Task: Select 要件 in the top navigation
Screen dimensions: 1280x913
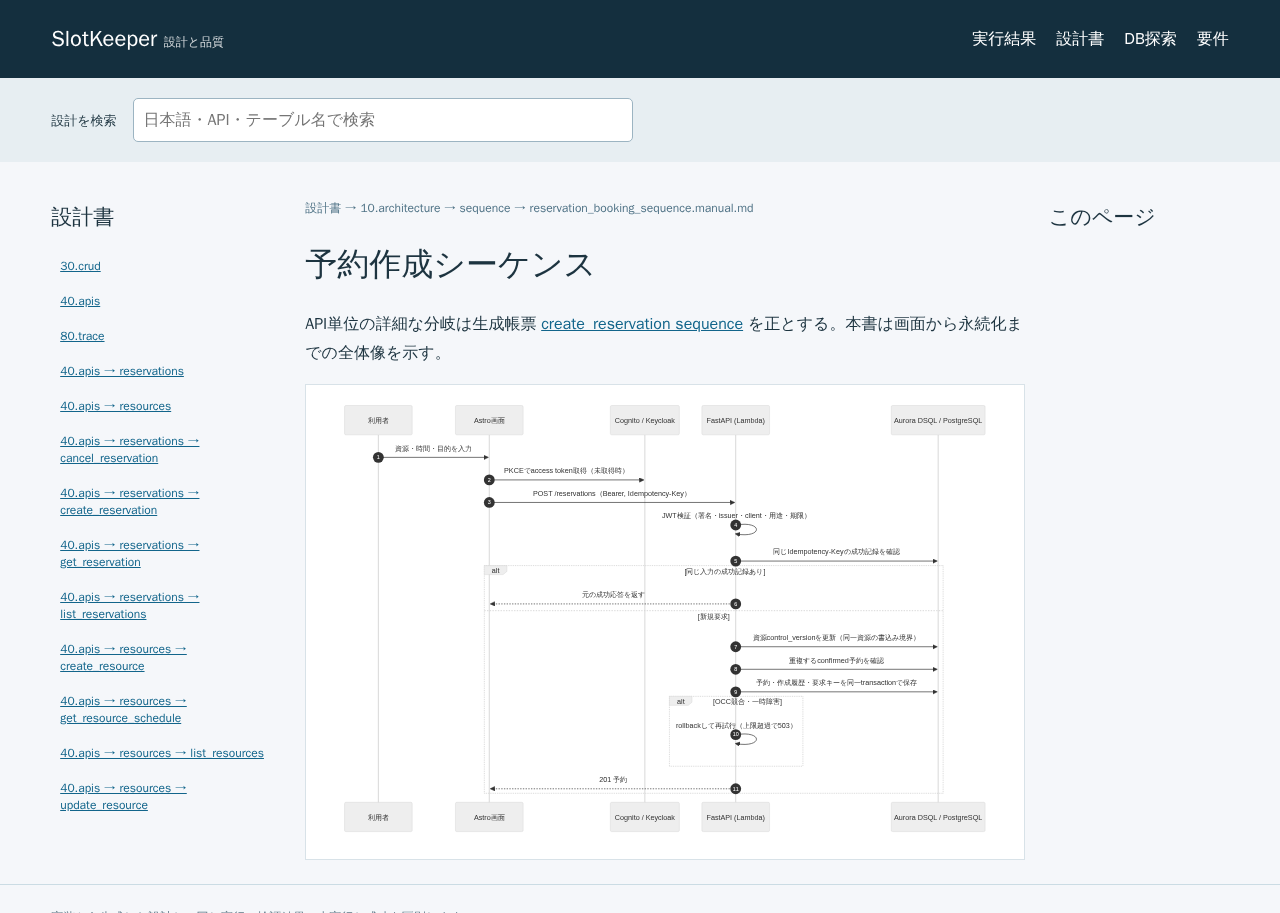Action: point(1213,39)
